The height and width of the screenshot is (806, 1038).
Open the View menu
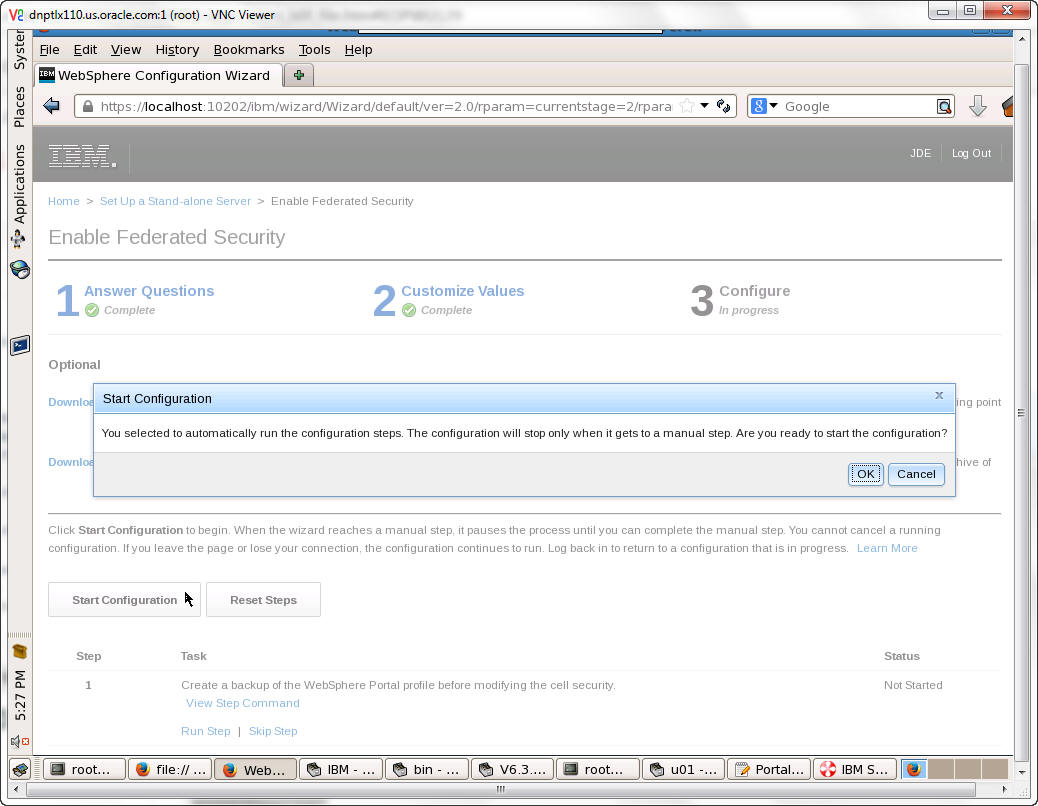[x=126, y=50]
